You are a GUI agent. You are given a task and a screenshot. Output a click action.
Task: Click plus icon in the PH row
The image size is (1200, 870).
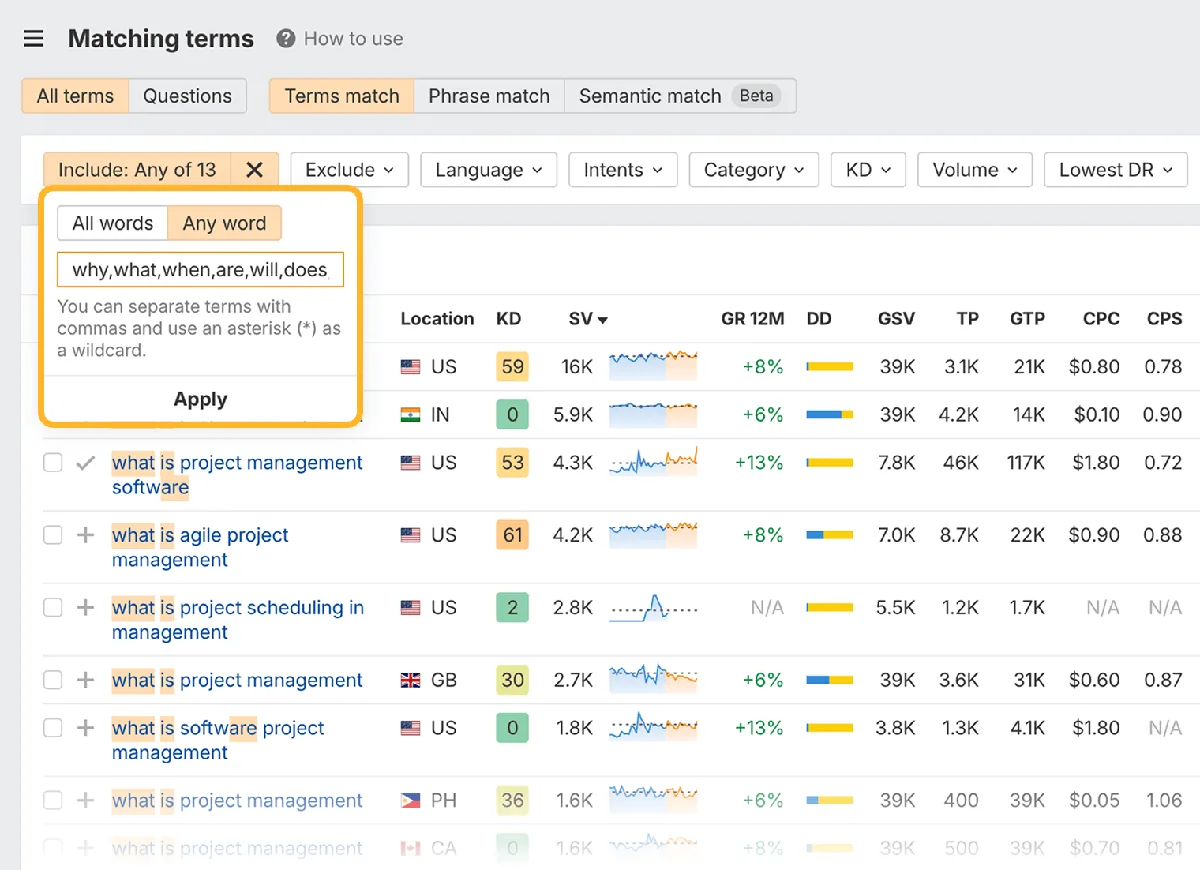point(86,800)
